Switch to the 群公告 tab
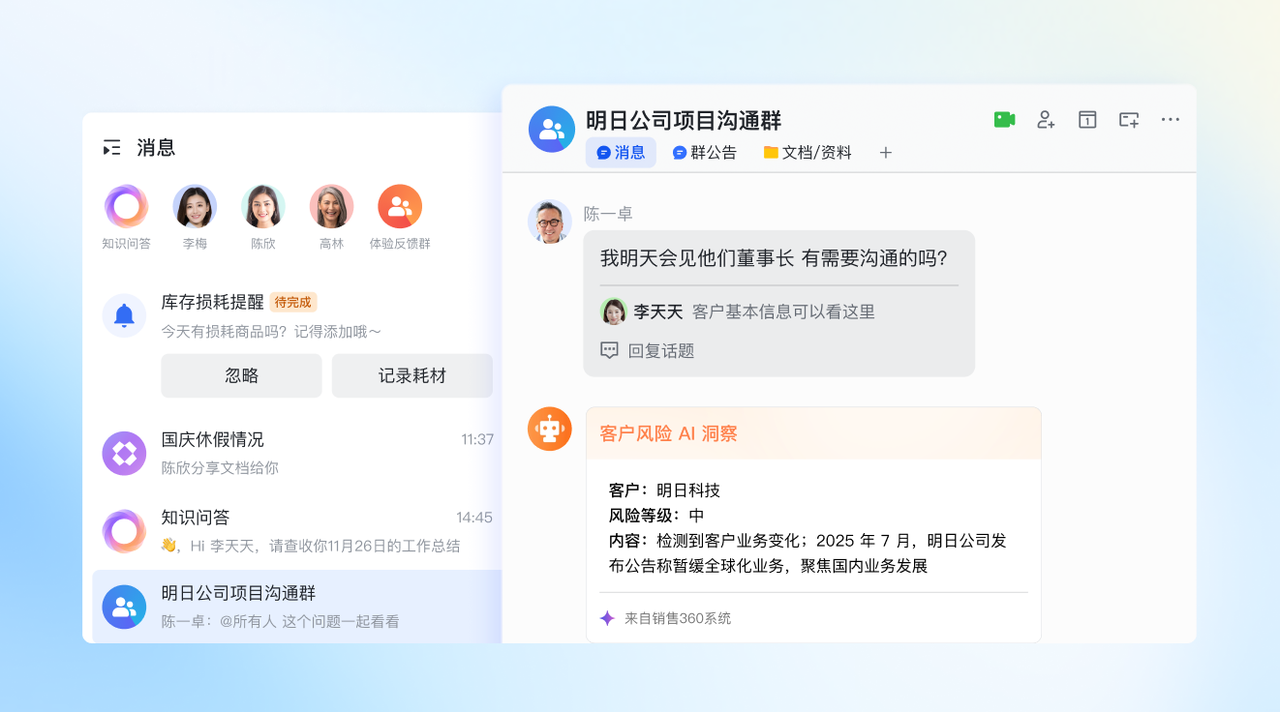 coord(705,153)
